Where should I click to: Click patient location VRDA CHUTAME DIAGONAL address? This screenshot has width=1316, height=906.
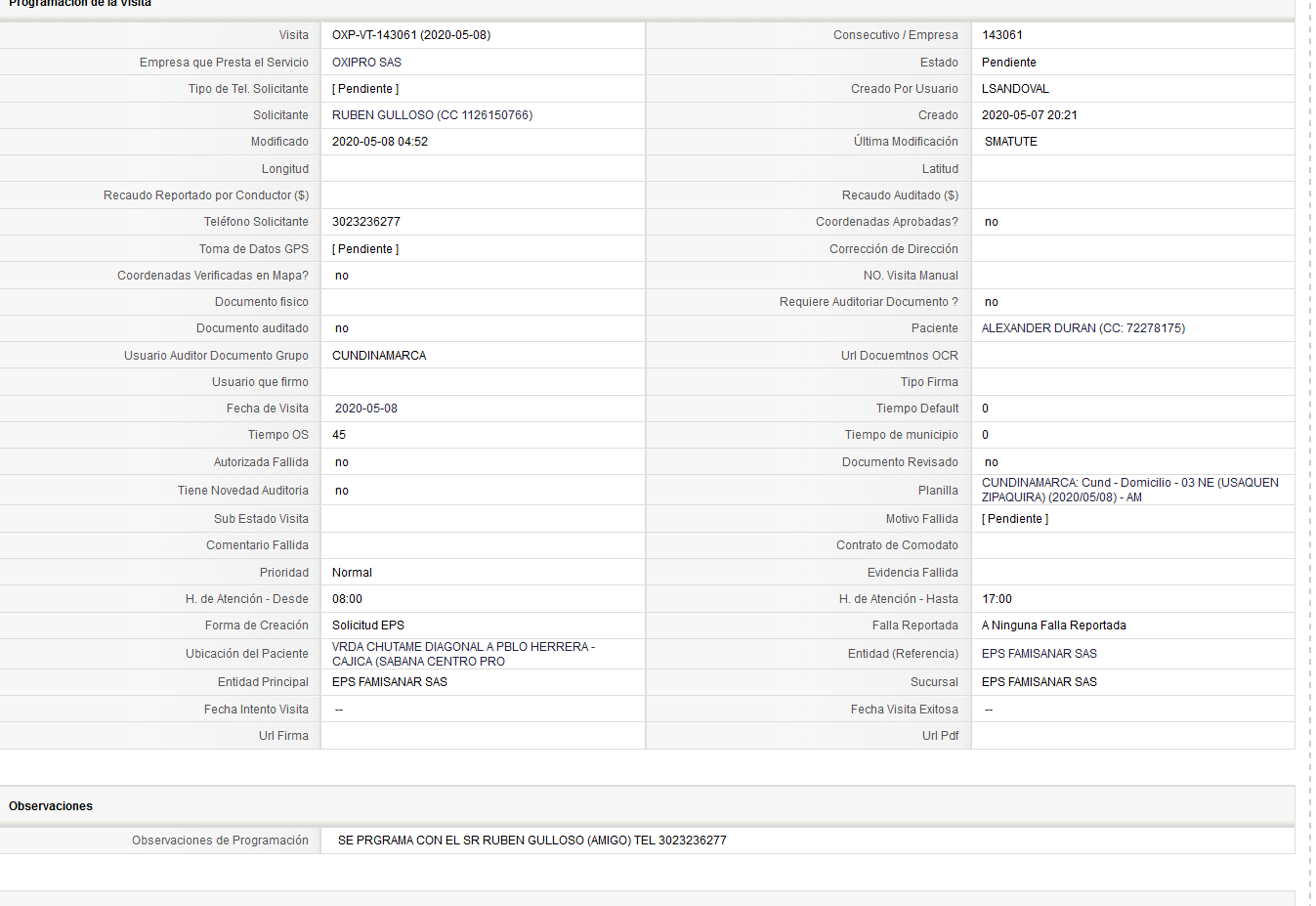click(x=463, y=654)
